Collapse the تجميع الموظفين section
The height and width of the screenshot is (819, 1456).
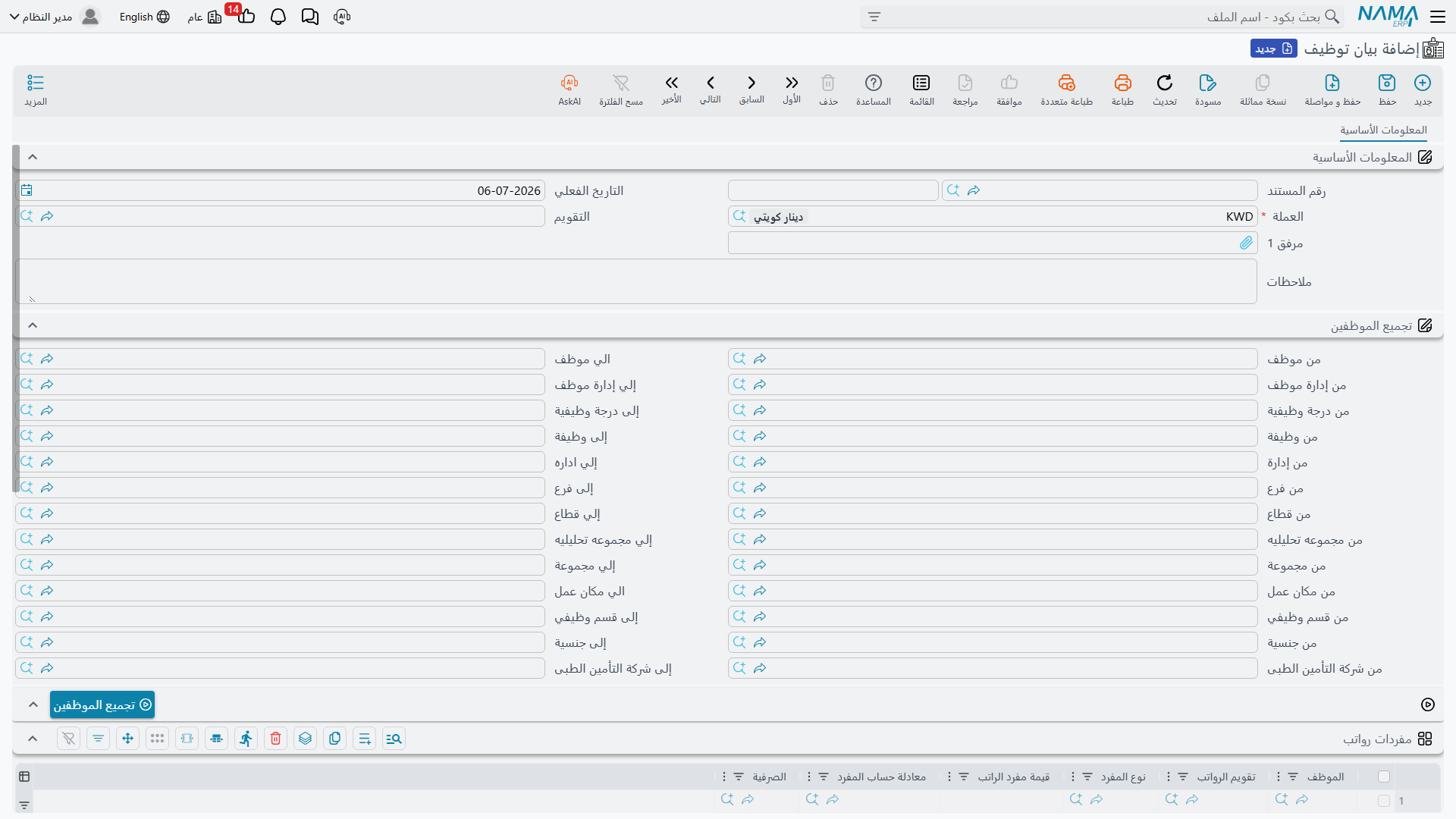[x=33, y=325]
